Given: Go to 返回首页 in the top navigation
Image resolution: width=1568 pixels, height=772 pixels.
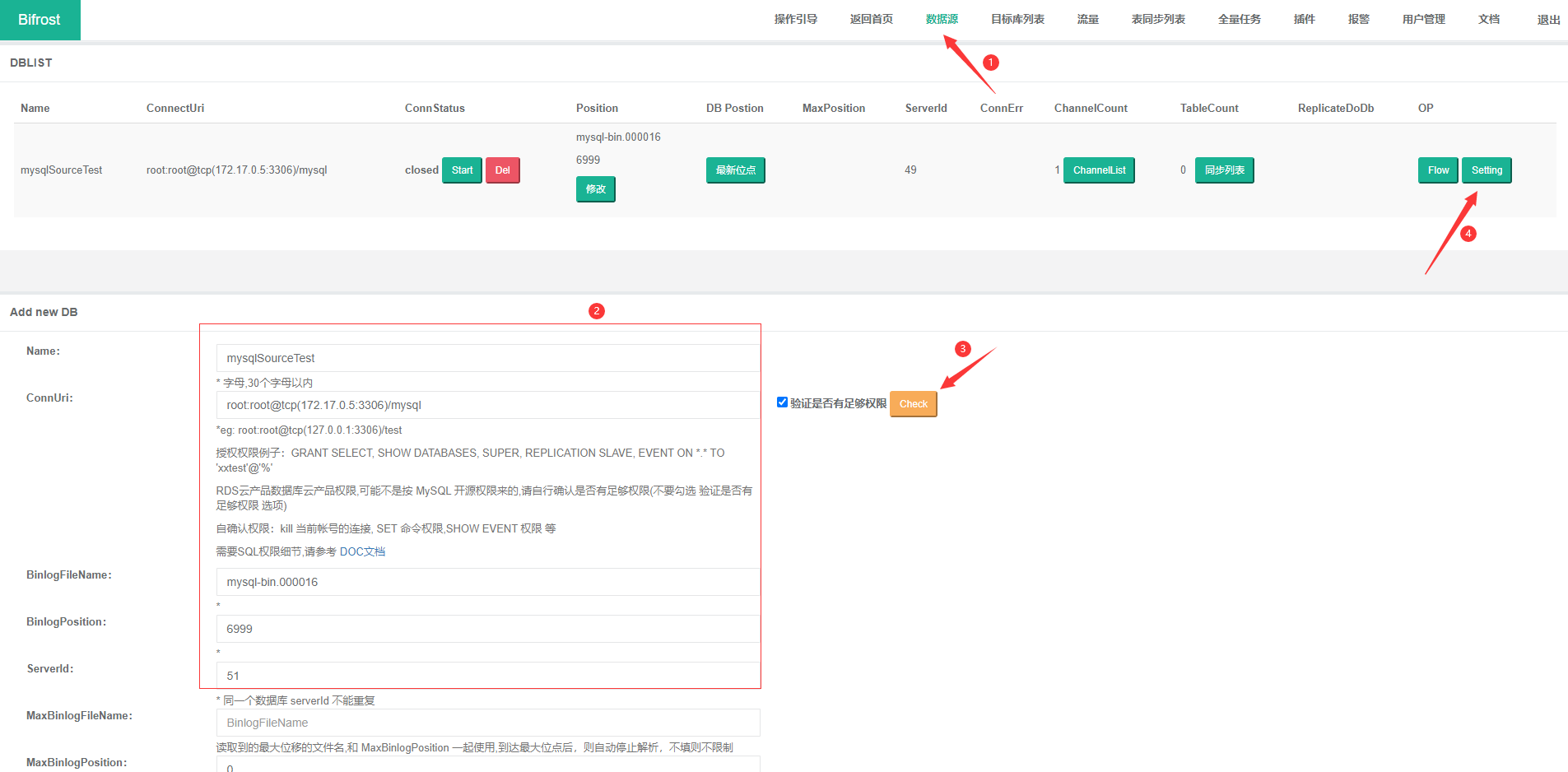Looking at the screenshot, I should tap(871, 19).
